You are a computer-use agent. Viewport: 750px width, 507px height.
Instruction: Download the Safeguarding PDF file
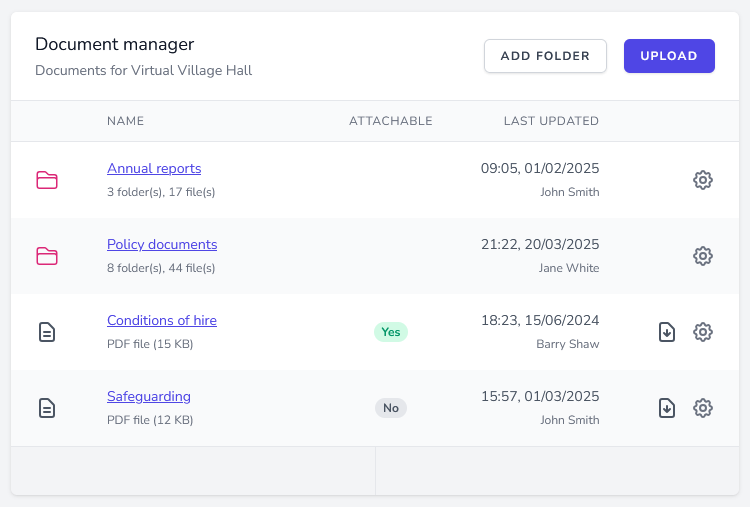(x=667, y=408)
